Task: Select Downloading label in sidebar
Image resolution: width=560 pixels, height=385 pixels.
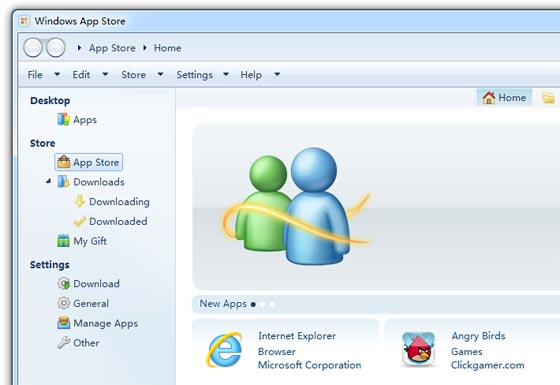Action: click(x=119, y=202)
